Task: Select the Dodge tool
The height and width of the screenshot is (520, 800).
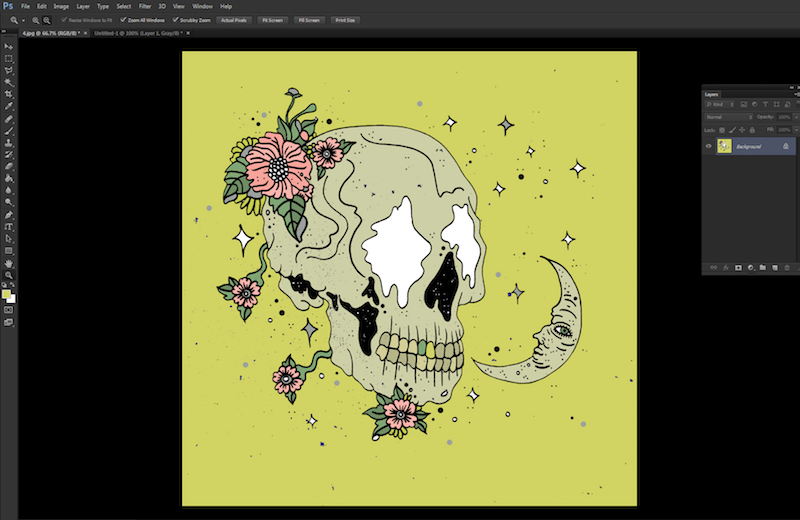Action: pyautogui.click(x=9, y=203)
